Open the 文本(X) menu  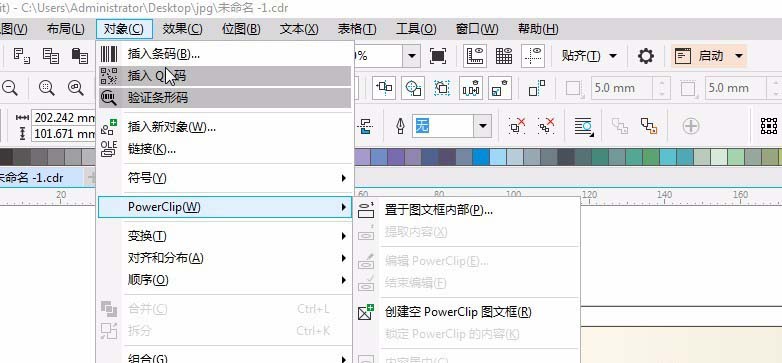pyautogui.click(x=299, y=29)
